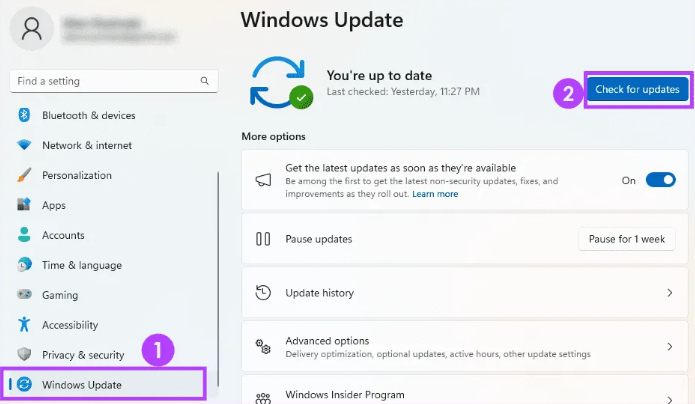This screenshot has width=695, height=404.
Task: Click Pause for 1 week button
Action: [x=627, y=239]
